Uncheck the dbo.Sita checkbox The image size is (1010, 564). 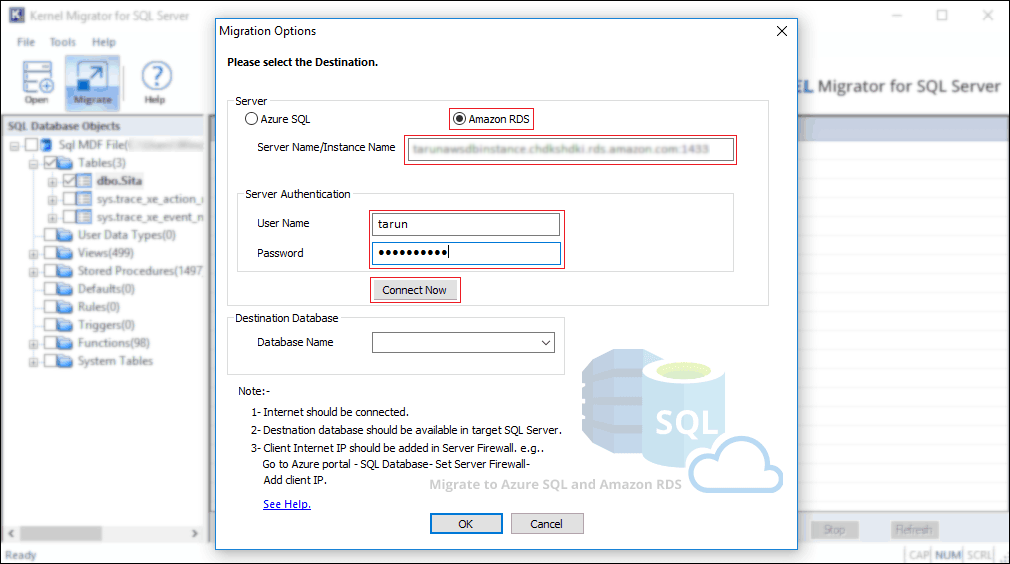[x=70, y=181]
